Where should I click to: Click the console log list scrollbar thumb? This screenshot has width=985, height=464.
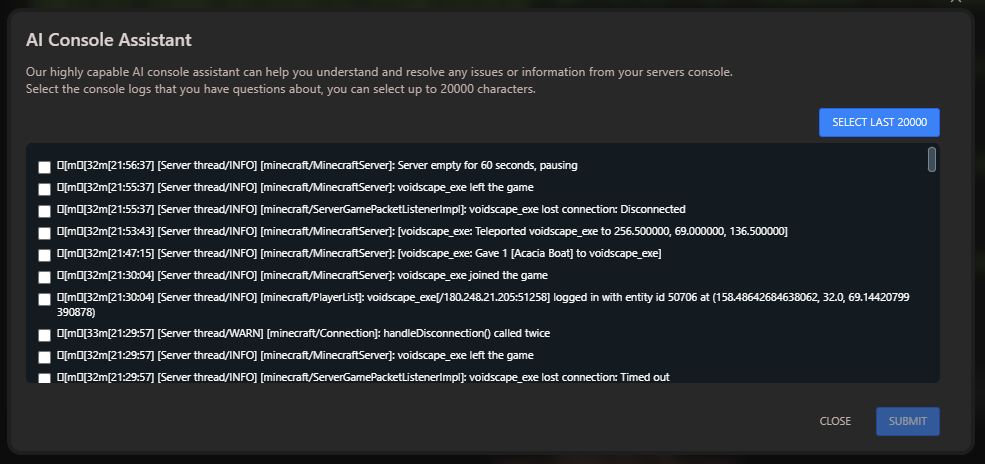[932, 159]
